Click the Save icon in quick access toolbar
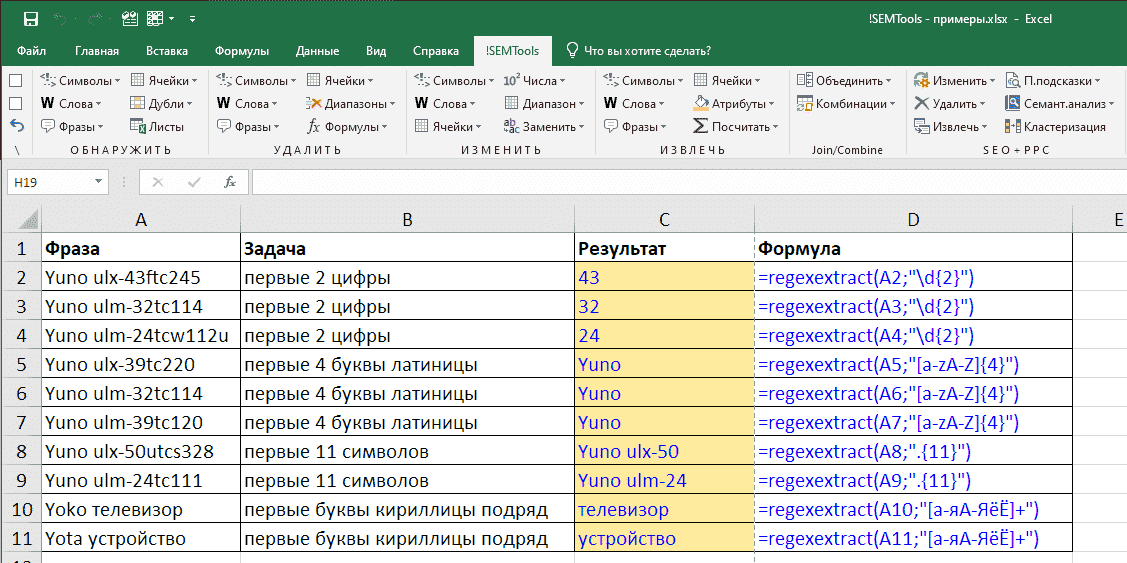The image size is (1127, 563). click(31, 19)
